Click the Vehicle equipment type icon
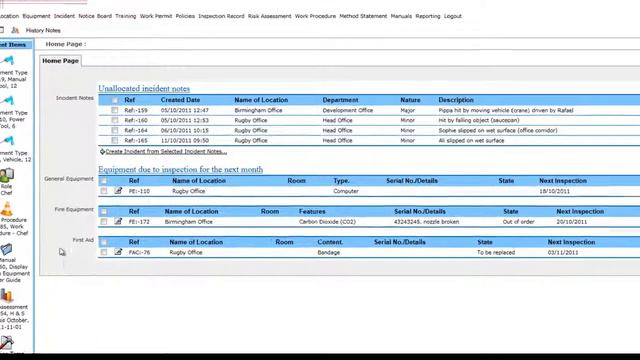 point(8,141)
